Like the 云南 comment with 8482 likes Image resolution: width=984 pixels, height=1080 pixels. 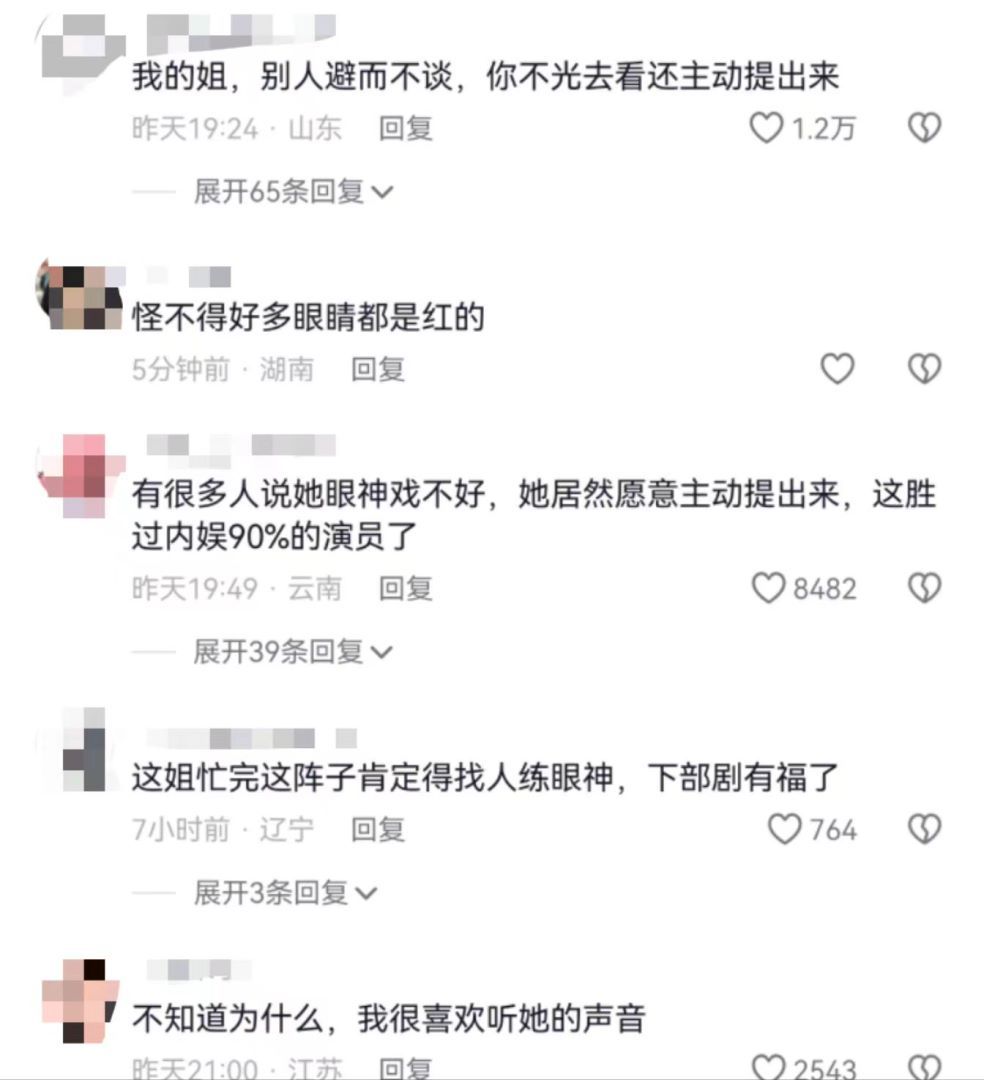(x=768, y=588)
